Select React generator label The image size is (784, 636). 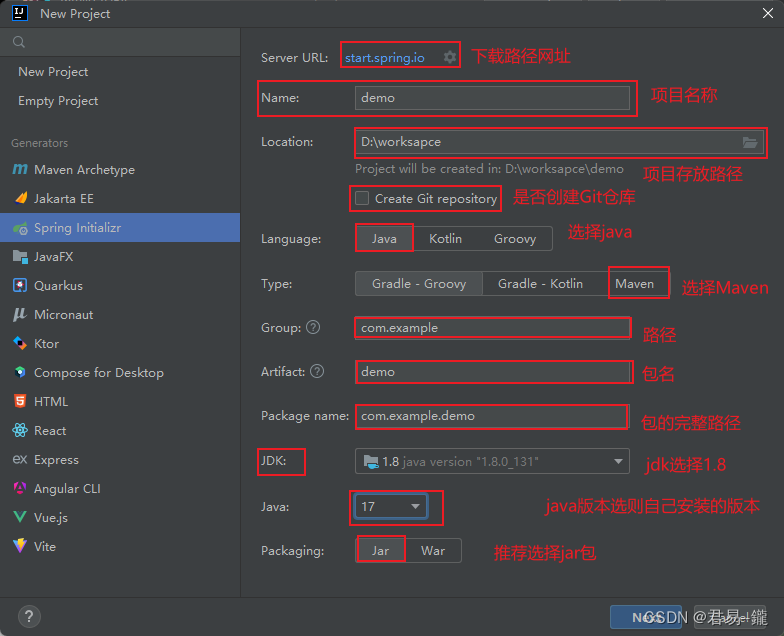pyautogui.click(x=50, y=430)
